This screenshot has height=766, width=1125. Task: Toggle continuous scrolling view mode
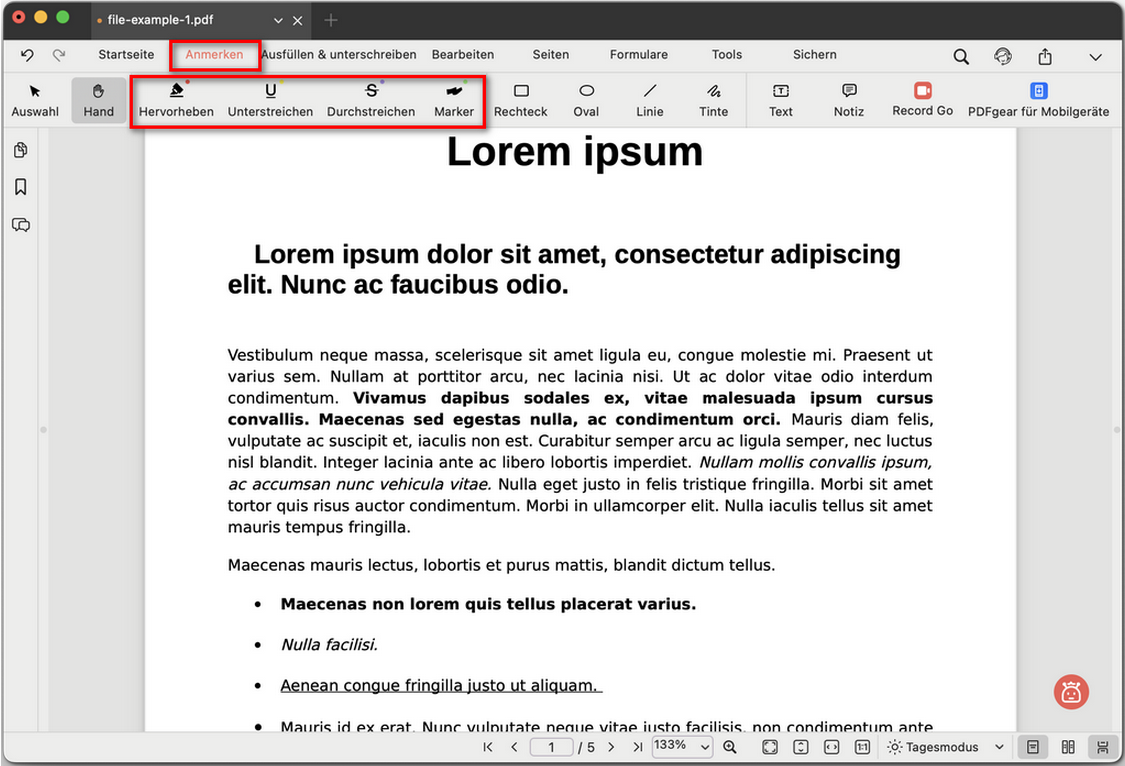[x=1103, y=747]
